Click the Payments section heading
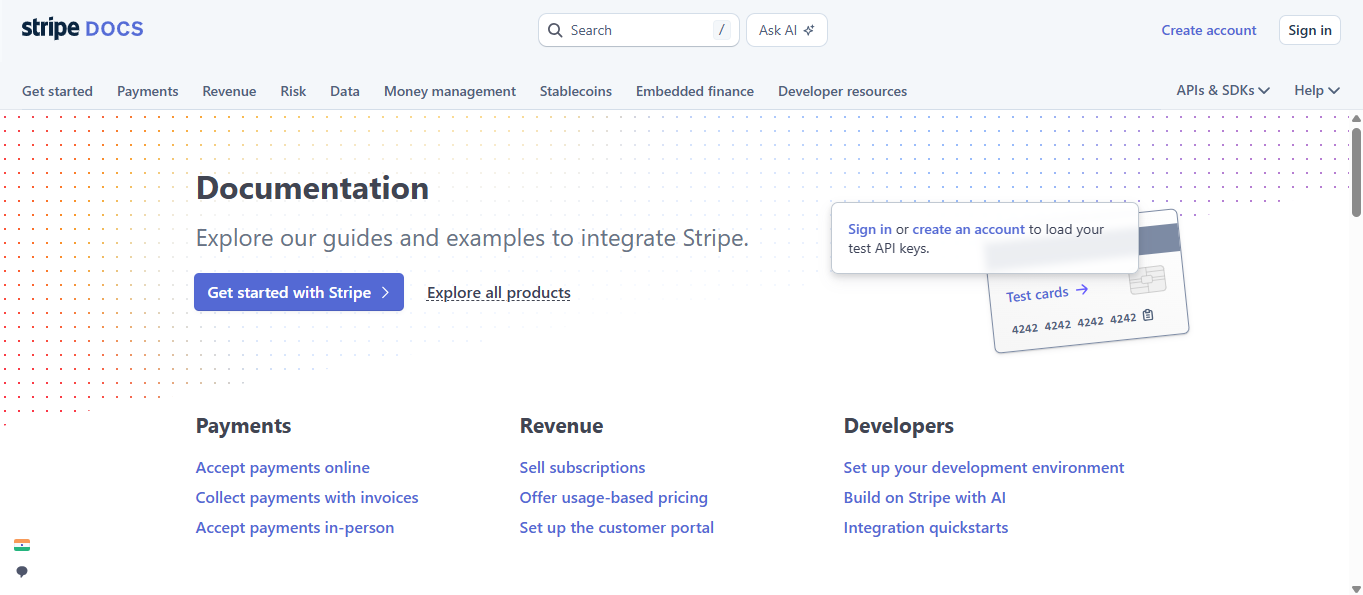Image resolution: width=1363 pixels, height=595 pixels. [244, 426]
